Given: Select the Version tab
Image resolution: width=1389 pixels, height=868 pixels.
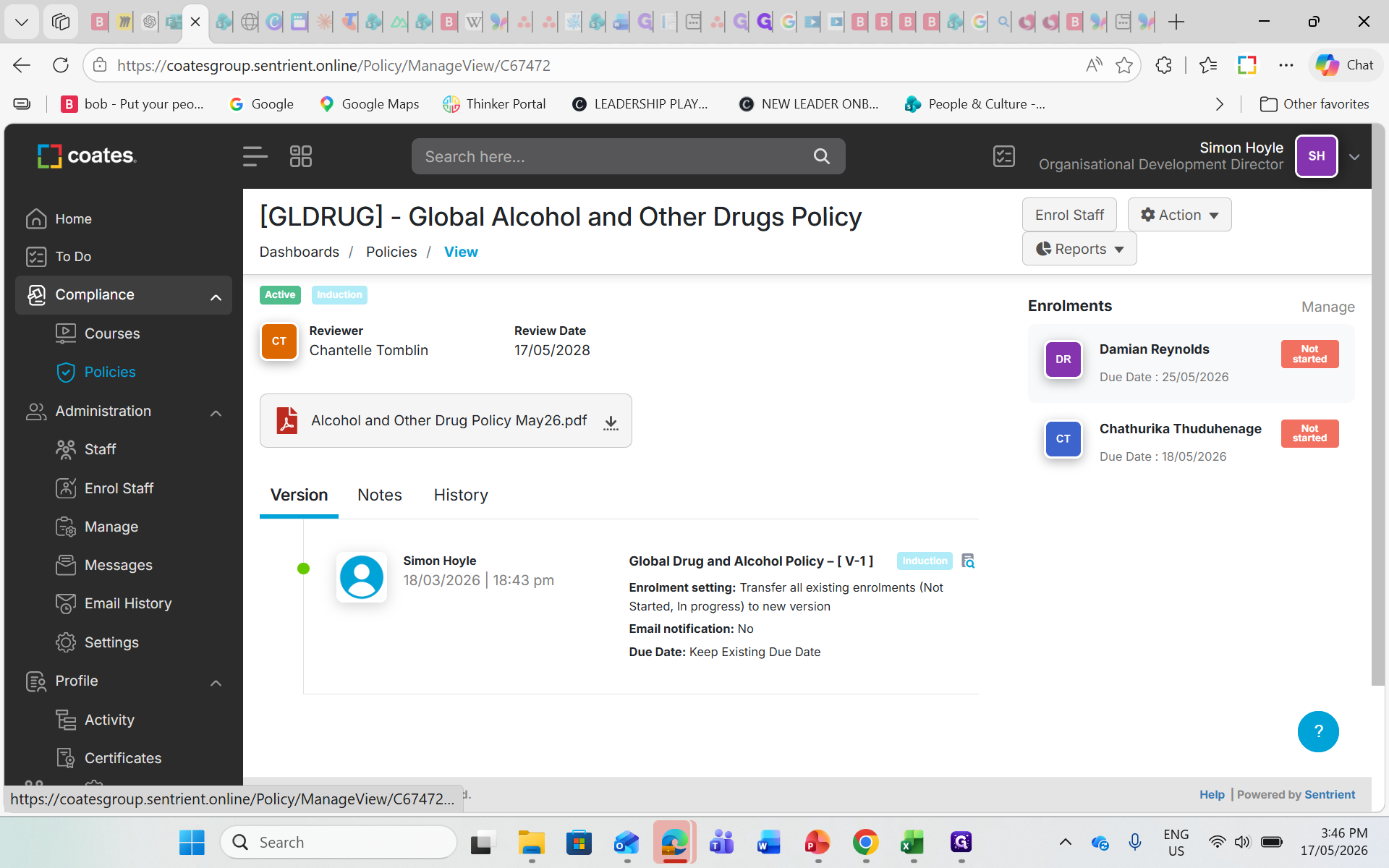Looking at the screenshot, I should pyautogui.click(x=299, y=495).
